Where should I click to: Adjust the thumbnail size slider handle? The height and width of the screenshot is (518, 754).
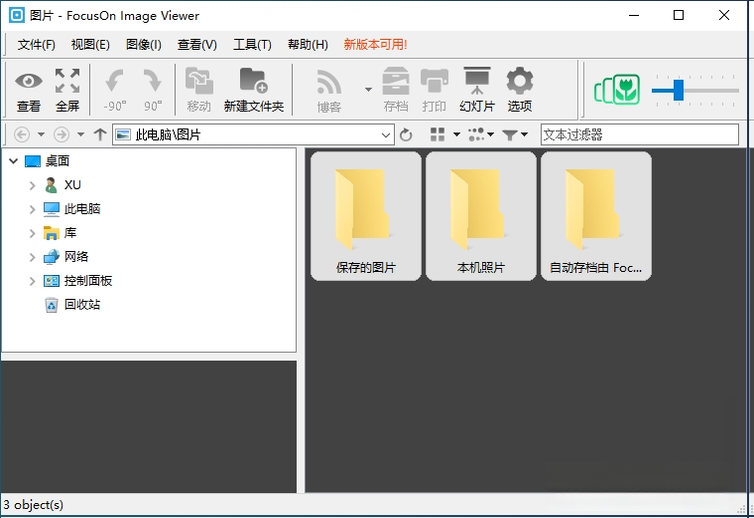679,90
